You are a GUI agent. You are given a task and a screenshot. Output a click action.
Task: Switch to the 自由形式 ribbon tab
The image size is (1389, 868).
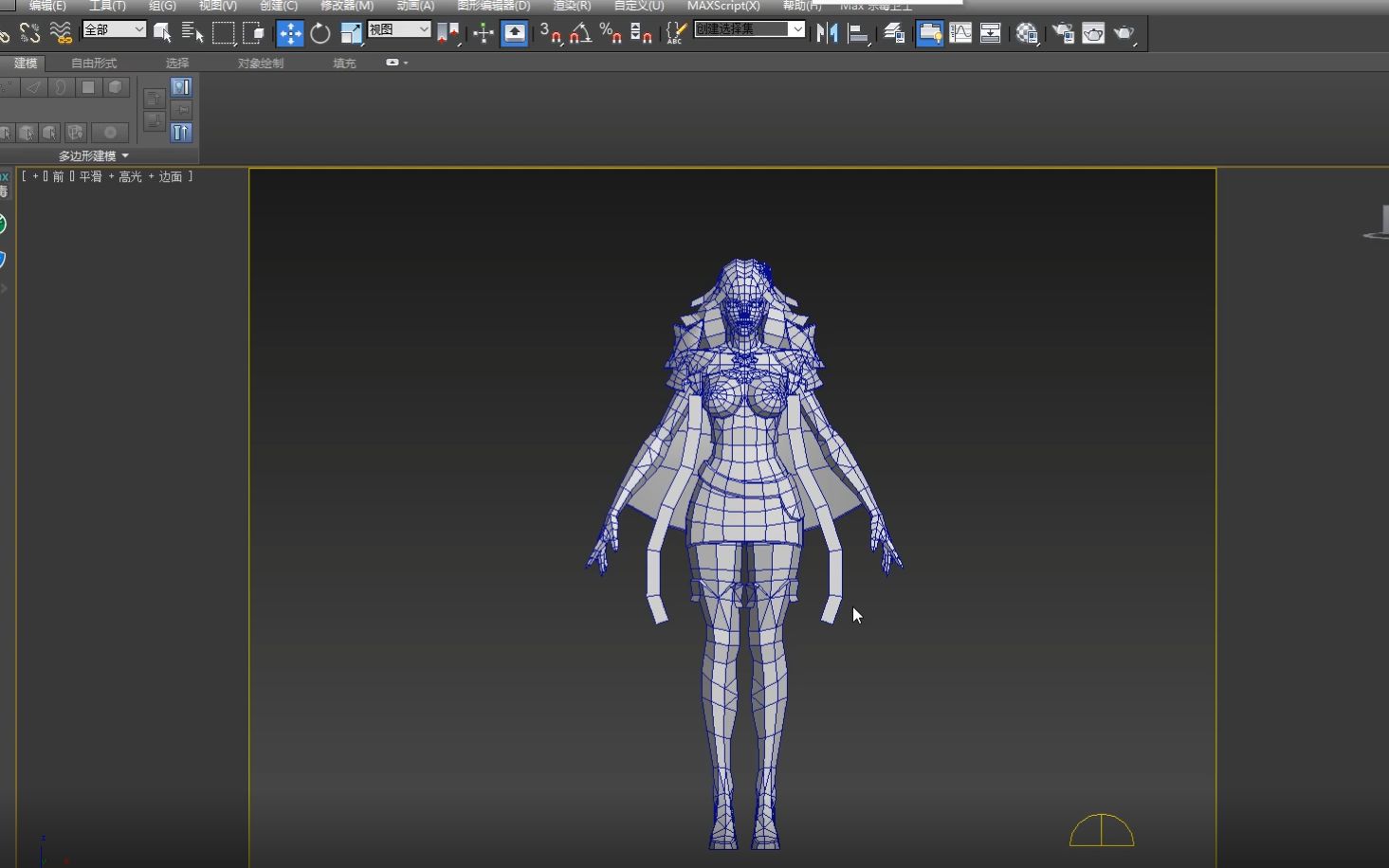pos(92,63)
